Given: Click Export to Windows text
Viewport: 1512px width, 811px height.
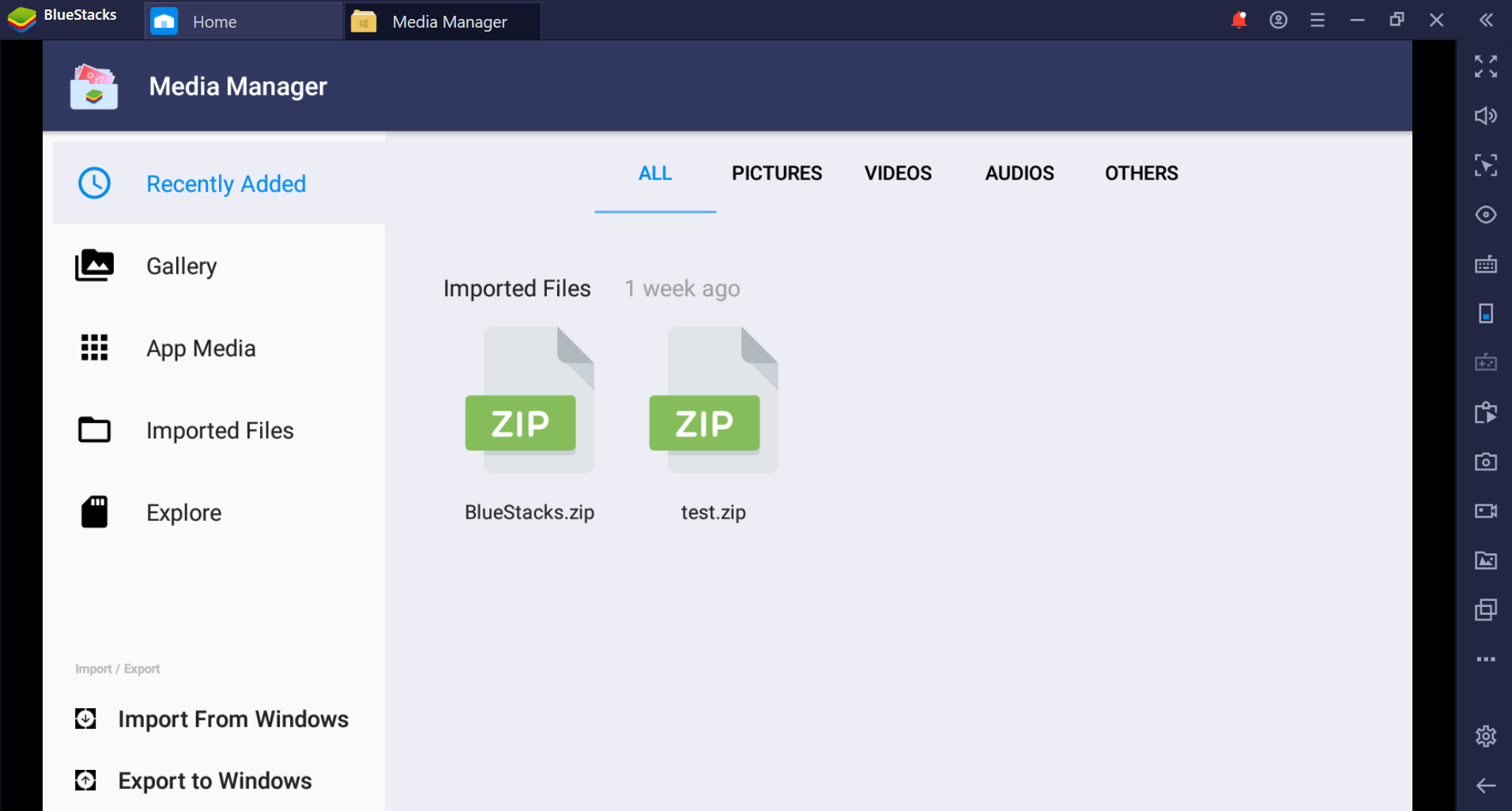Looking at the screenshot, I should pyautogui.click(x=215, y=781).
